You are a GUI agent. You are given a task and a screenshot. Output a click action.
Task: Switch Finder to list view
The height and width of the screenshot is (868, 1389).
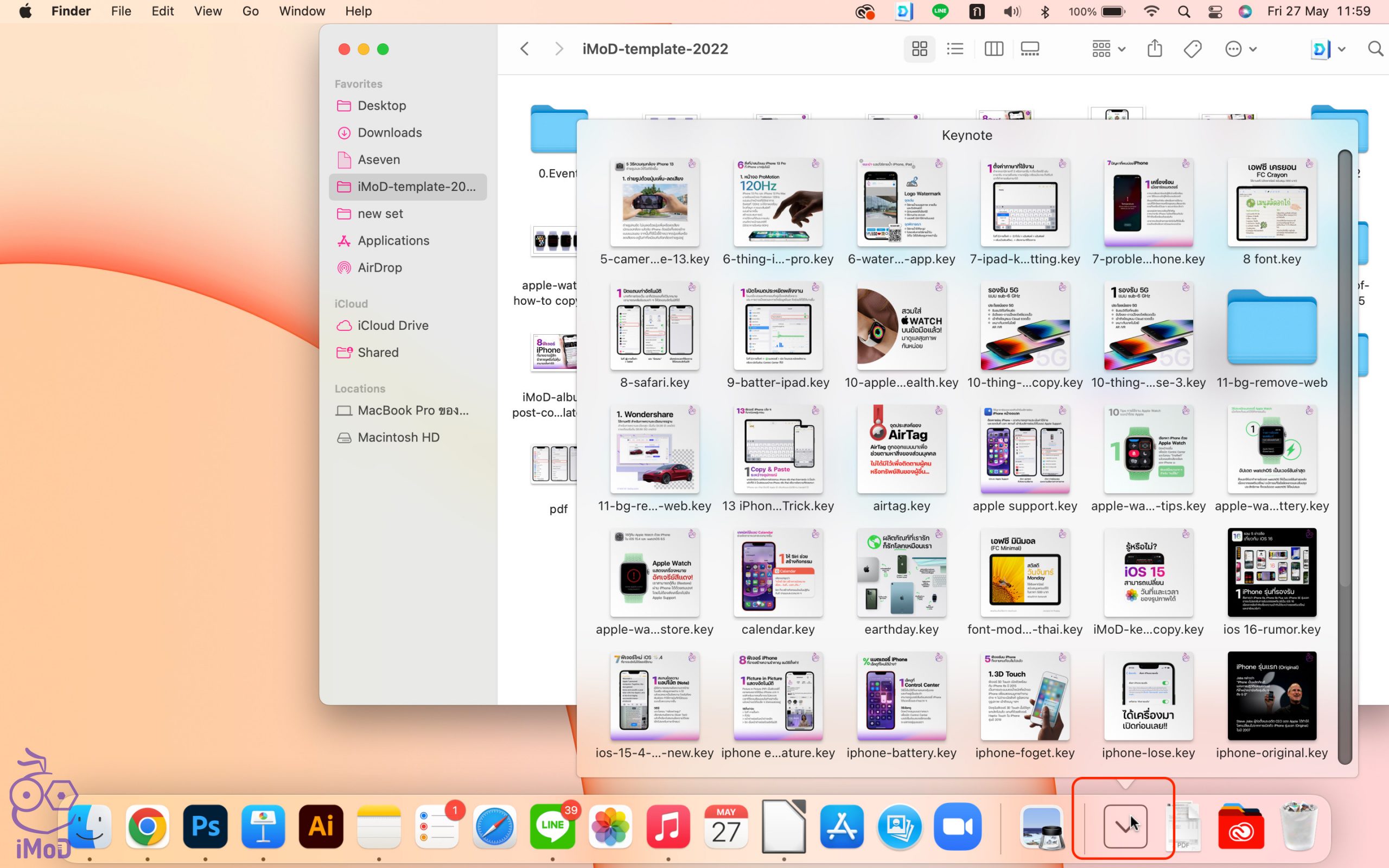955,49
